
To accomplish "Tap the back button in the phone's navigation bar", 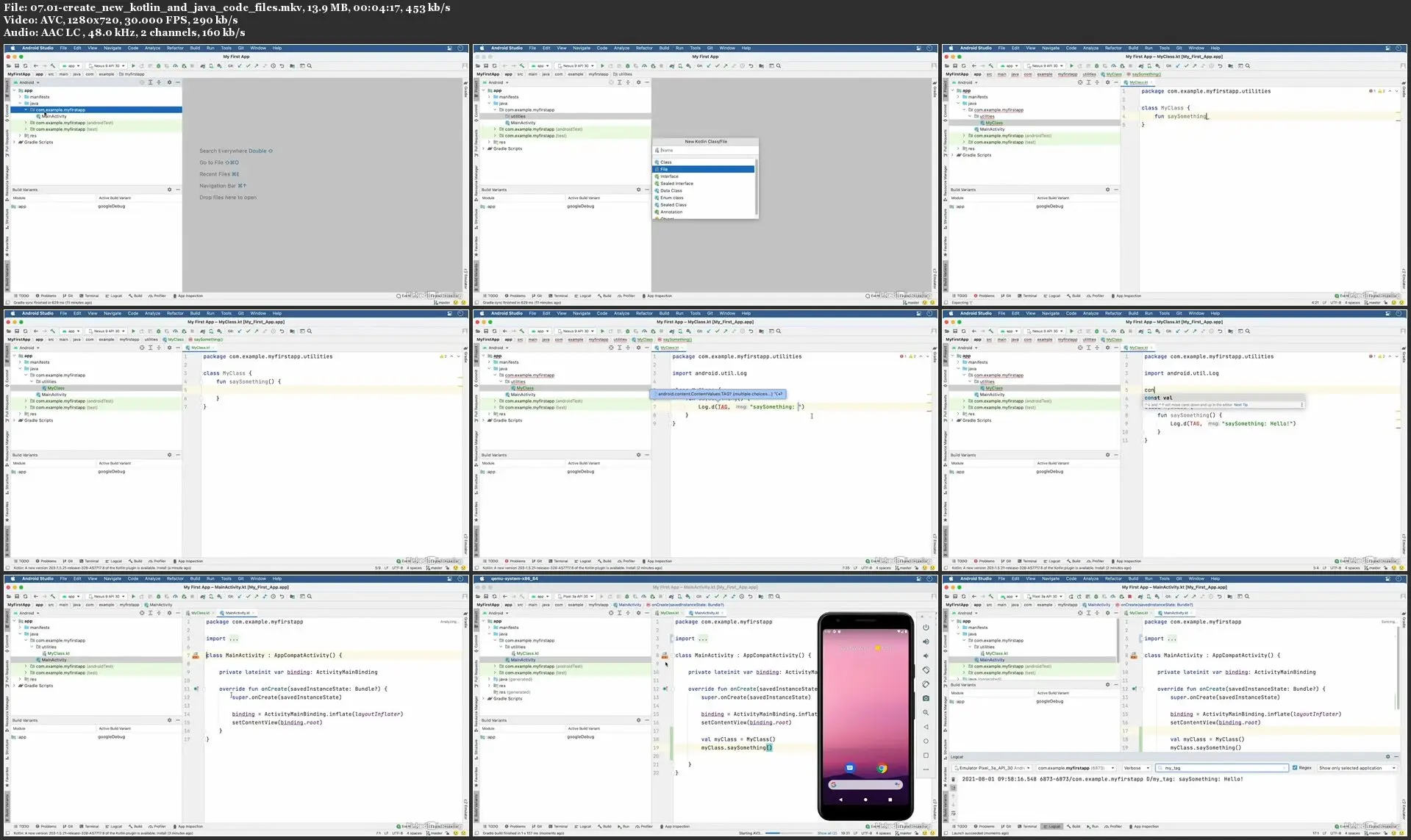I will (840, 799).
